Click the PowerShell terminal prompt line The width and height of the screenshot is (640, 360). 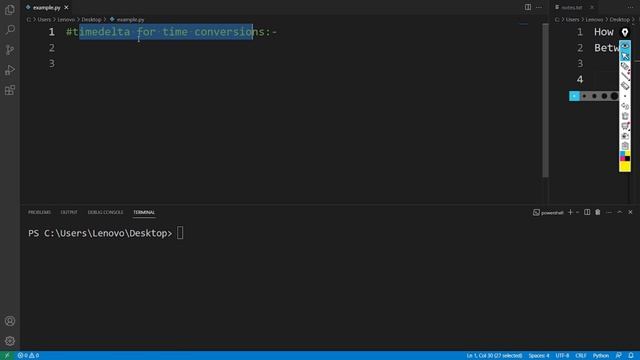click(x=106, y=233)
